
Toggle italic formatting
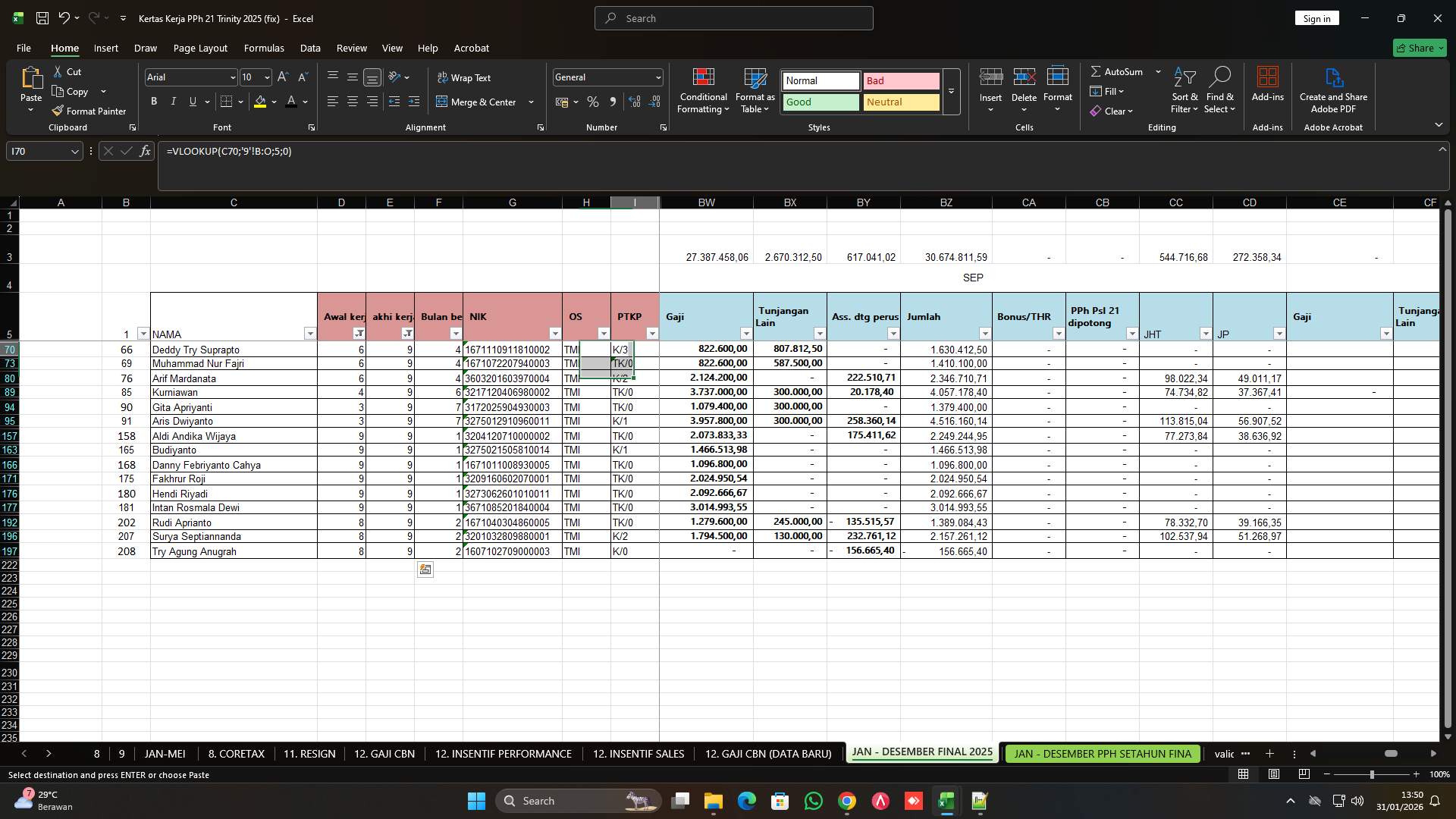173,101
